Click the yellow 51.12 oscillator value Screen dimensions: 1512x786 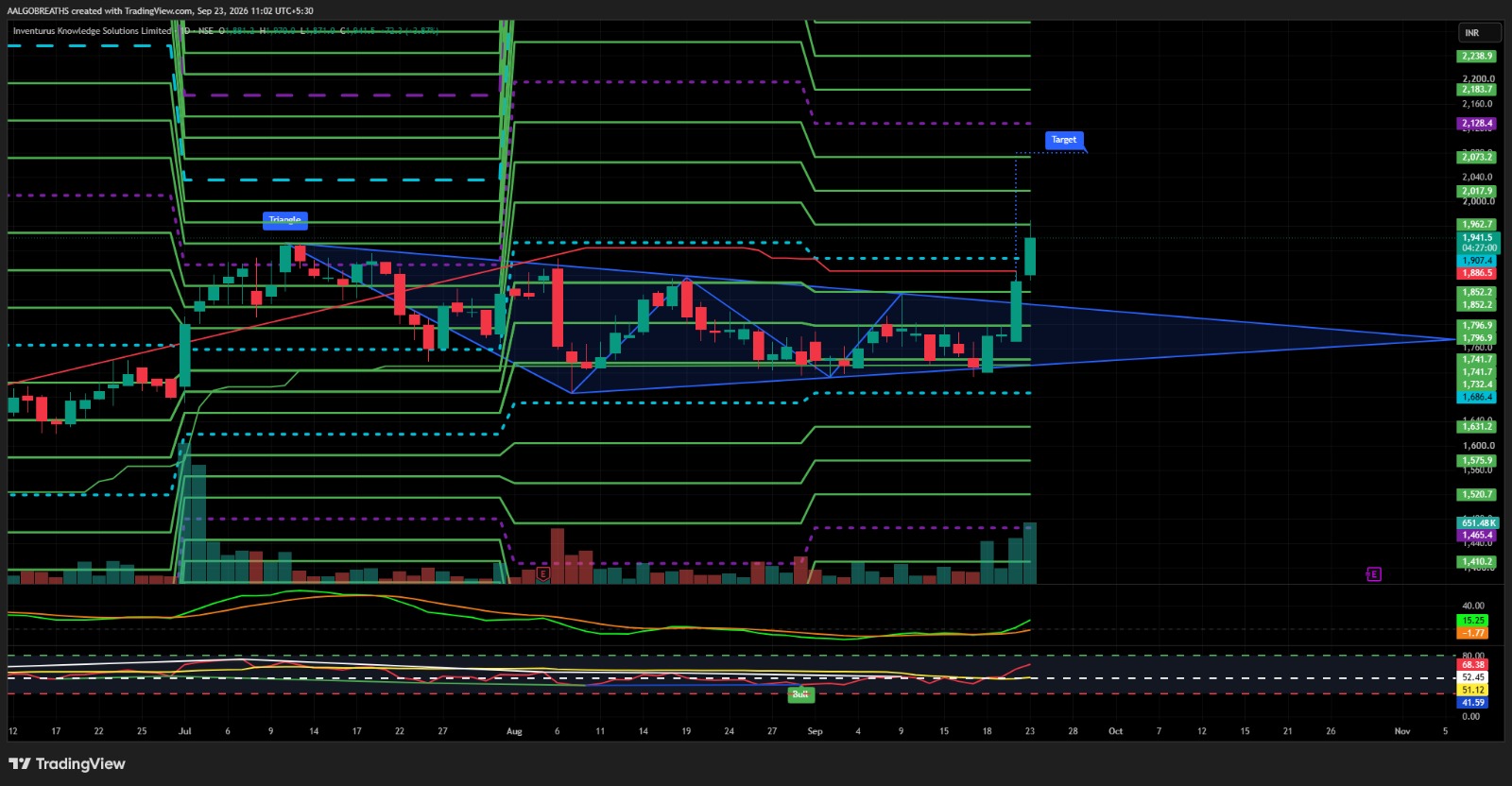tap(1473, 691)
